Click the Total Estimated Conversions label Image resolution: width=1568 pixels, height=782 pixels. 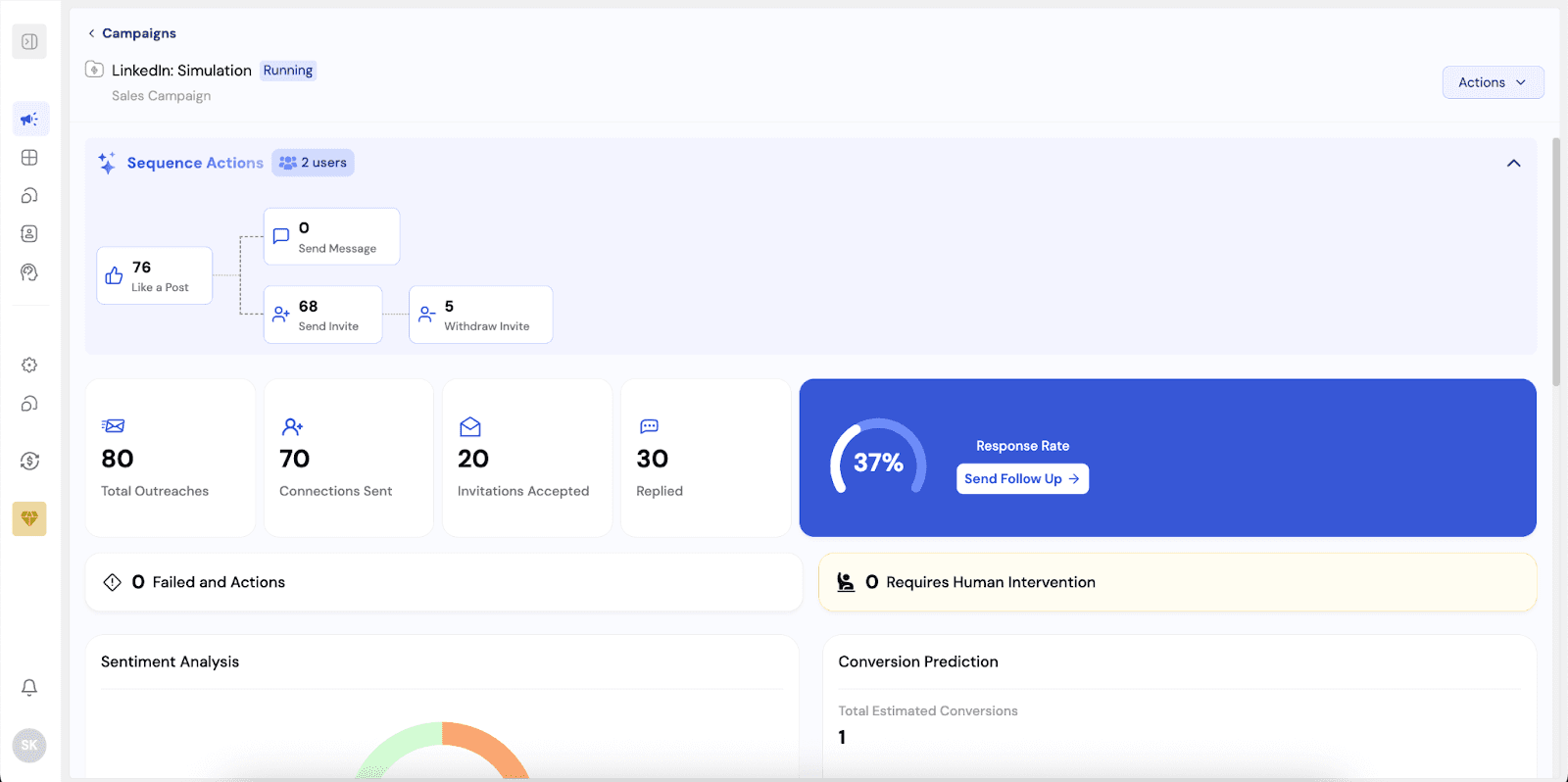pos(928,710)
